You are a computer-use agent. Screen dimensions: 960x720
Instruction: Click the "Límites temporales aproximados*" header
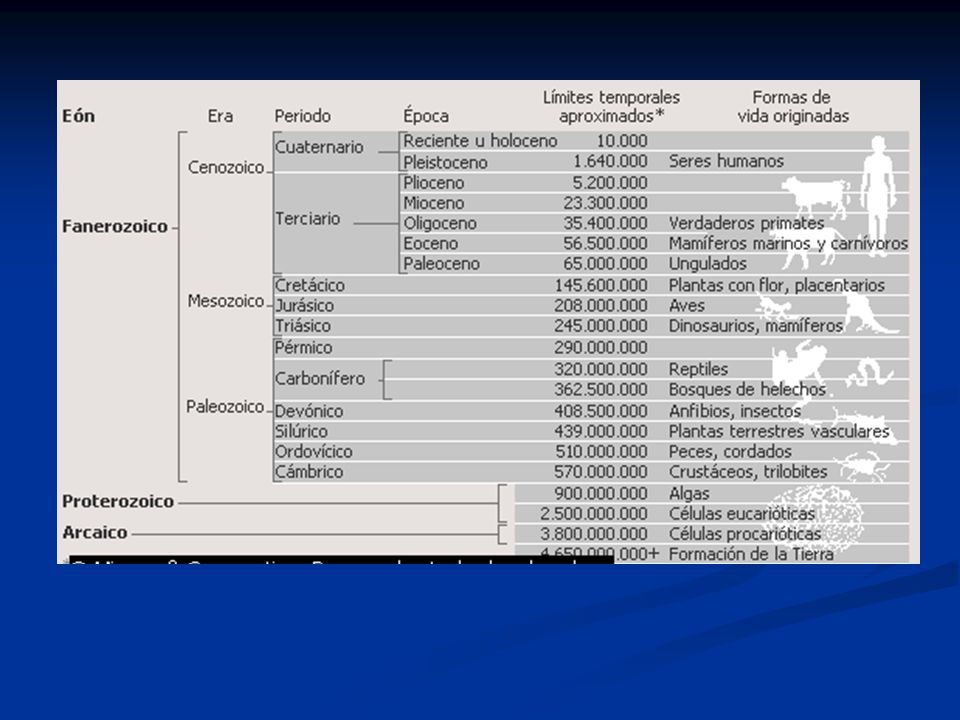pyautogui.click(x=611, y=107)
